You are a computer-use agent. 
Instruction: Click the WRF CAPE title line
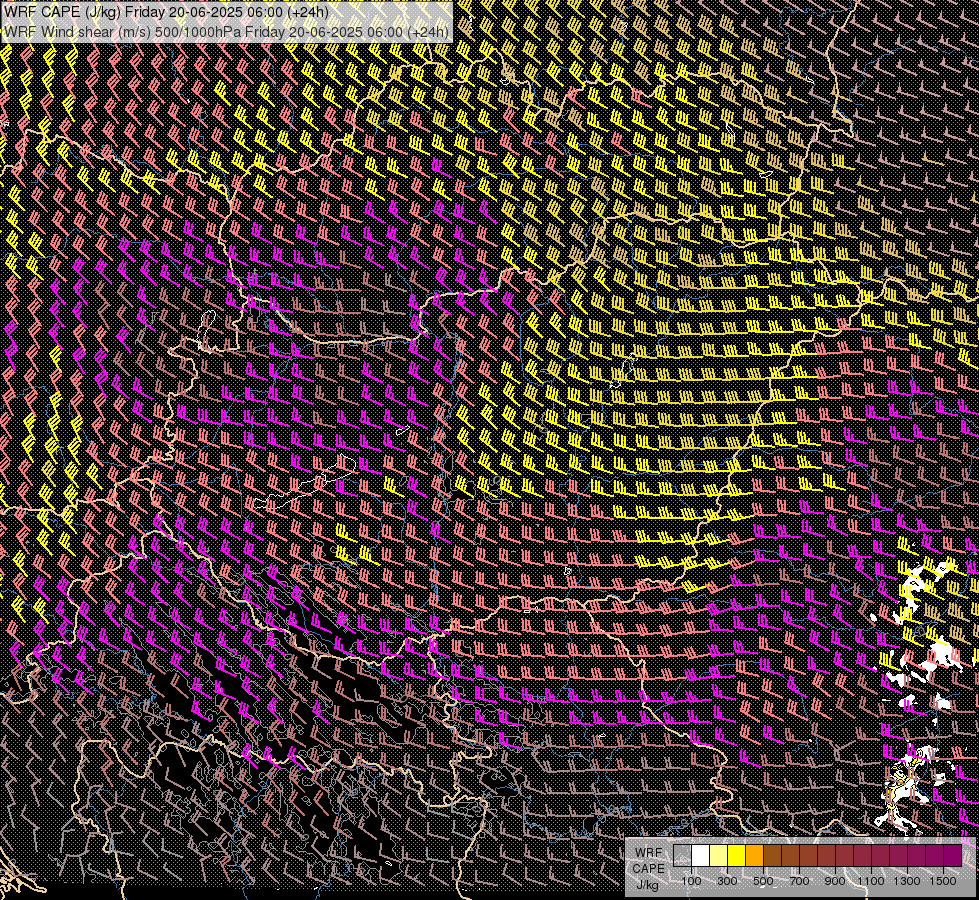(x=166, y=12)
